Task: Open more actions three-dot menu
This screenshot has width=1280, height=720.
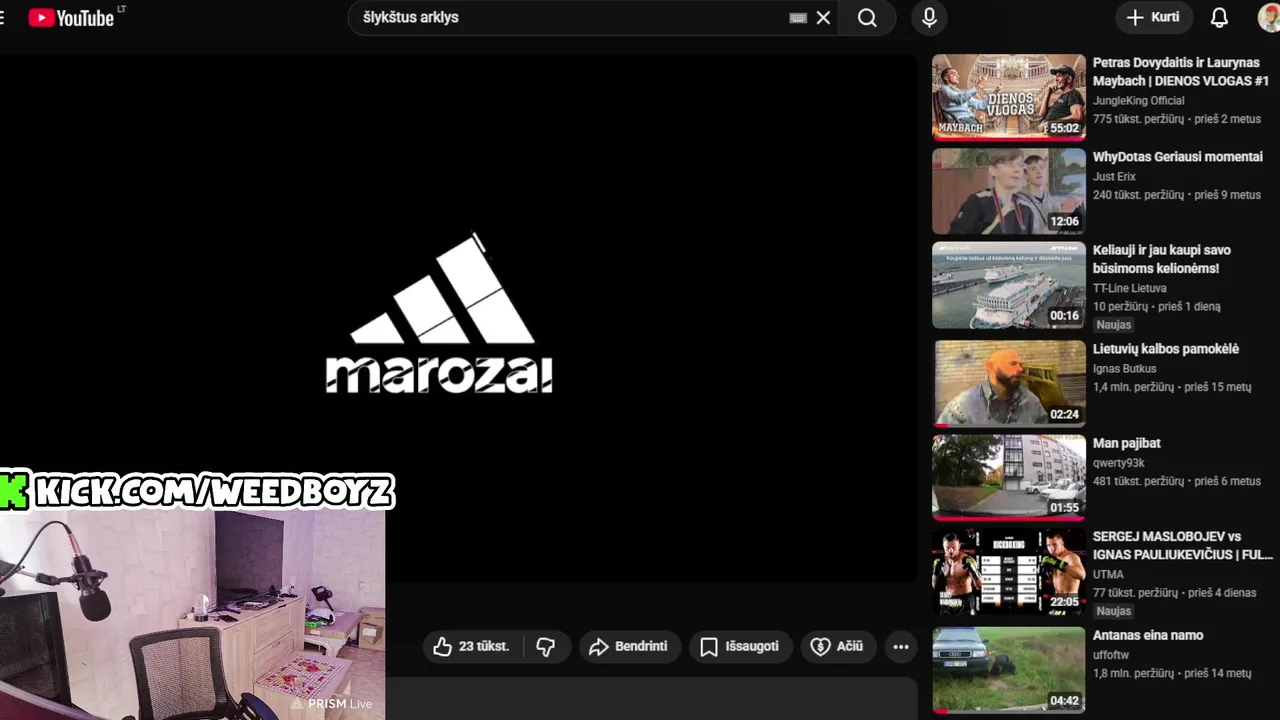Action: (901, 647)
